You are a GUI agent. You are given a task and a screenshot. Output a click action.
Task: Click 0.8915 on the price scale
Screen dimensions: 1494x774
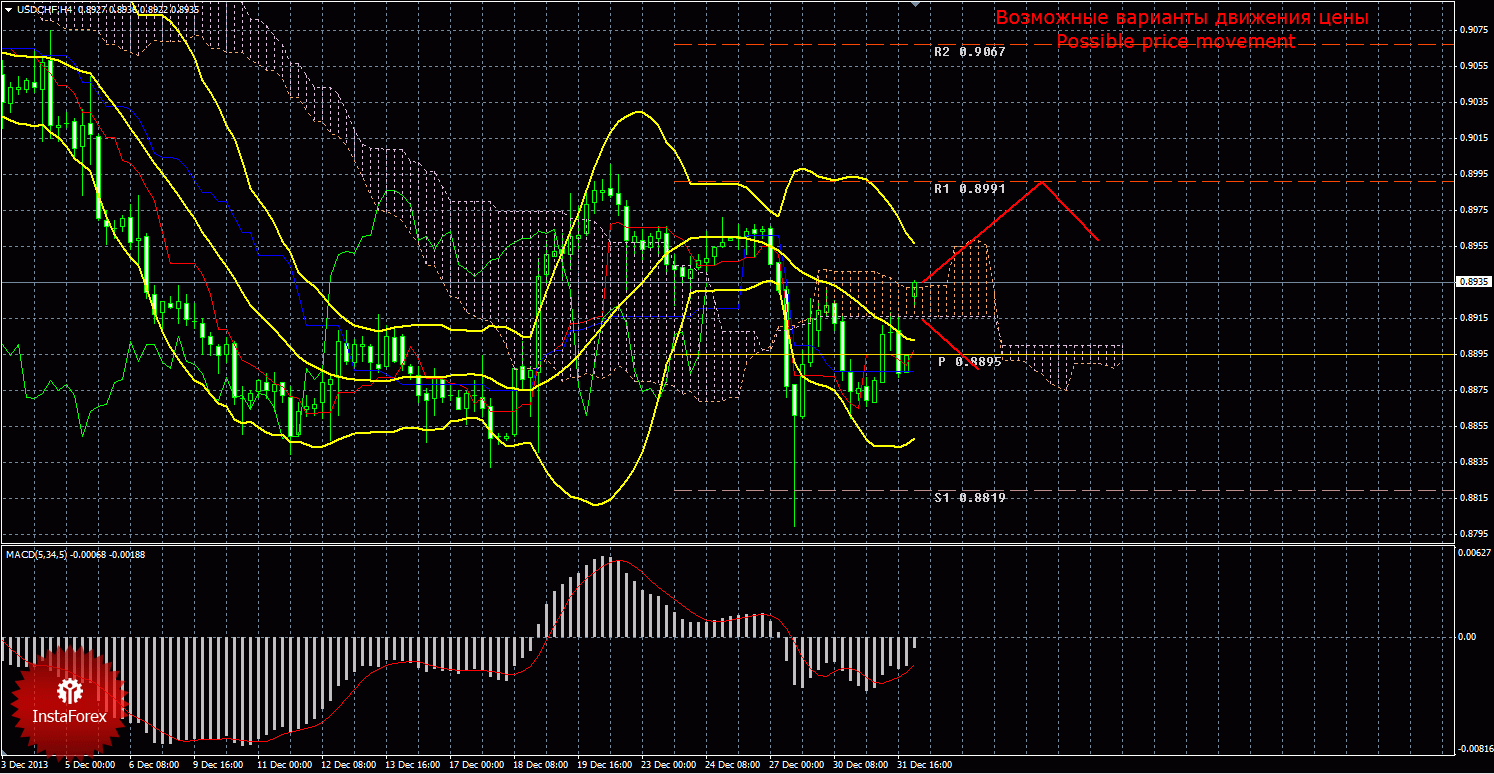pyautogui.click(x=1472, y=318)
